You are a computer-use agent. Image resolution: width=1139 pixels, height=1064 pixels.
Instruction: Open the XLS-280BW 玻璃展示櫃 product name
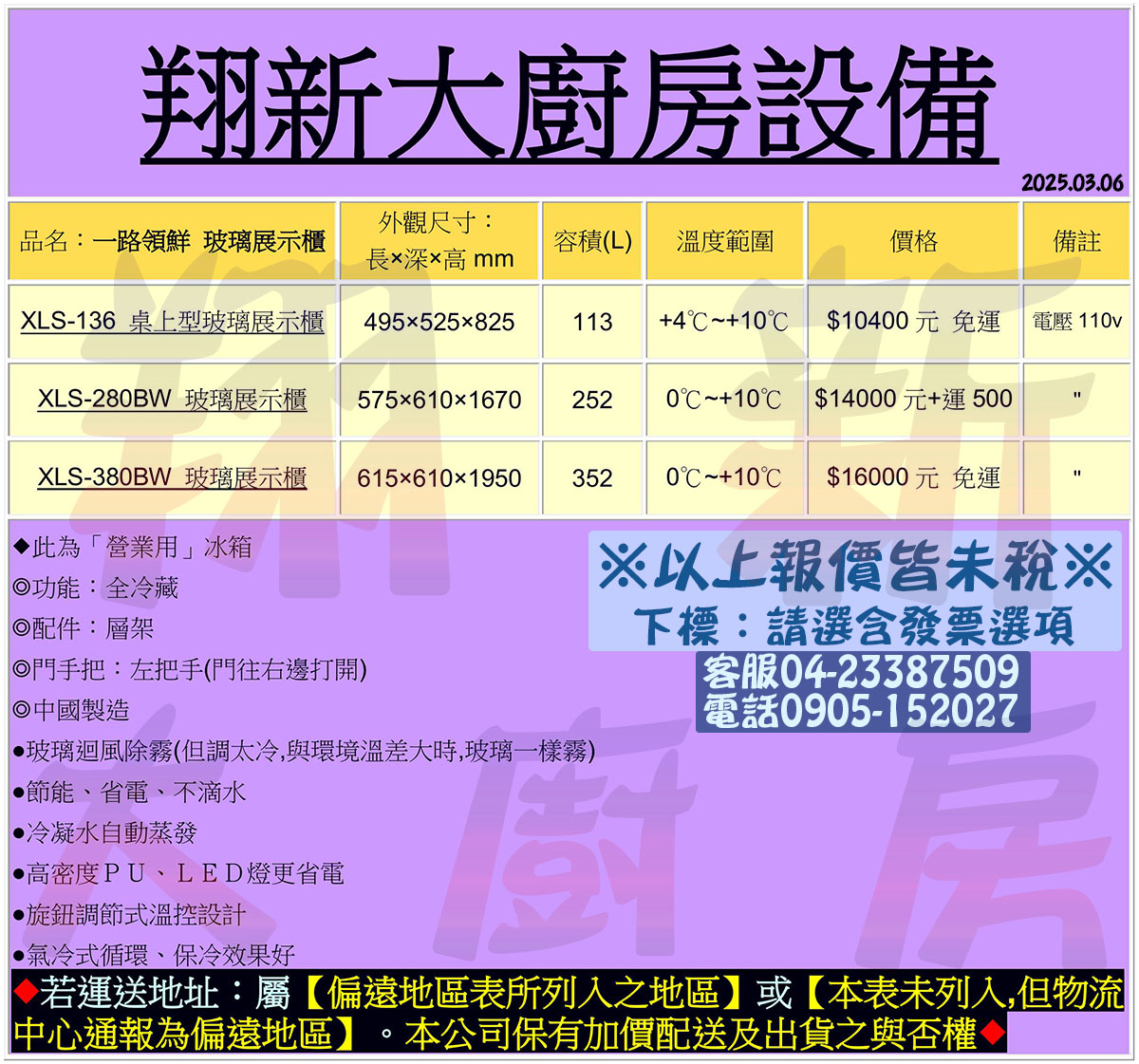tap(173, 400)
